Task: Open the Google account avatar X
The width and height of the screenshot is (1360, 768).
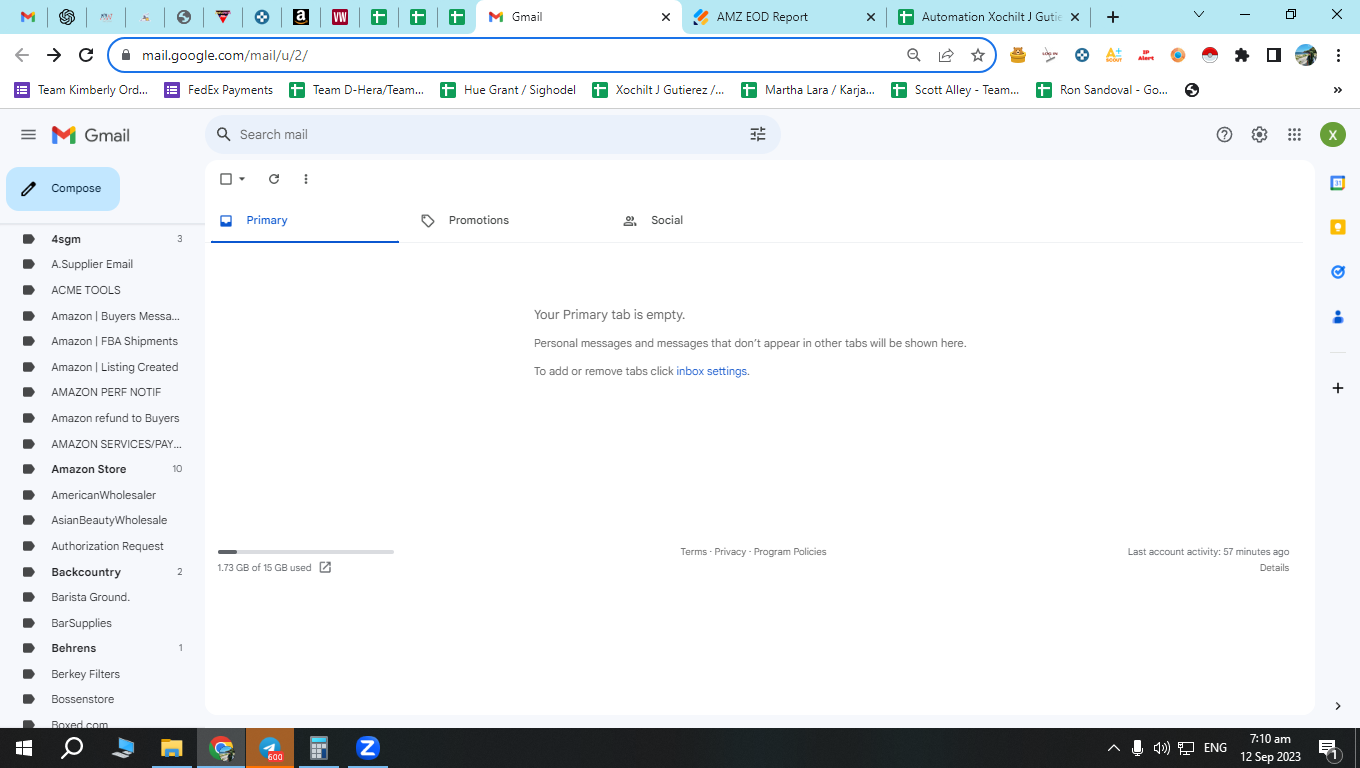Action: tap(1332, 135)
